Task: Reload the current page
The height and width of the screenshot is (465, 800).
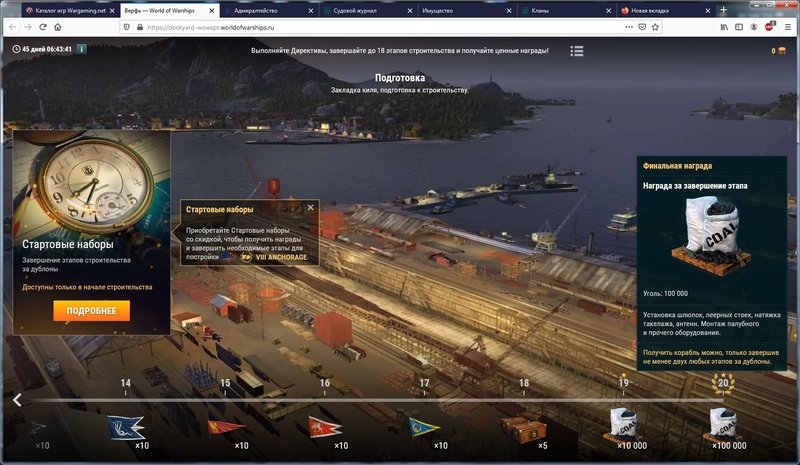Action: tap(43, 27)
